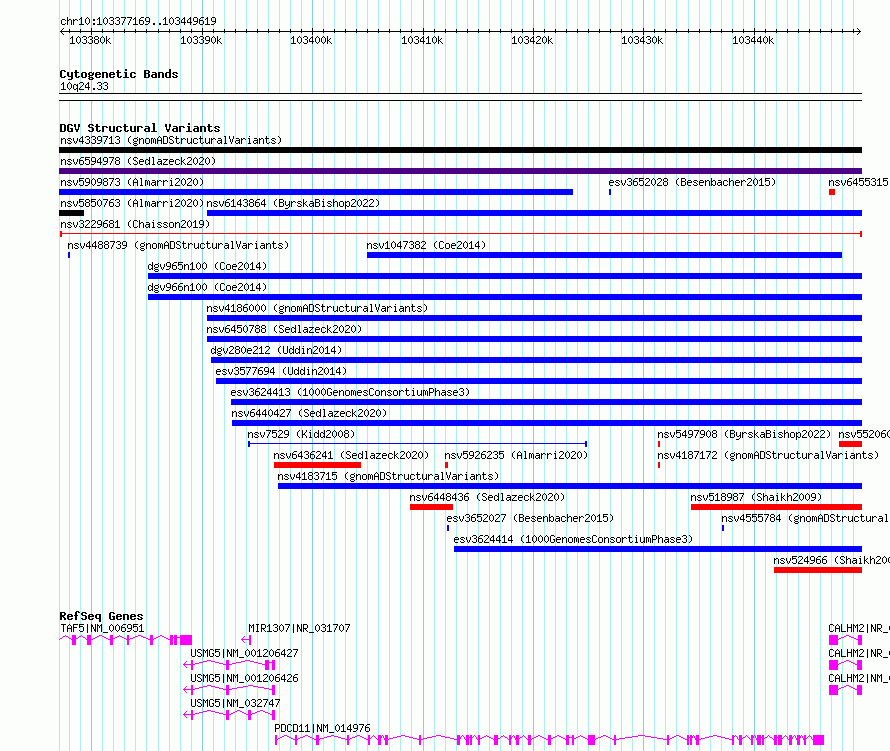Click the USMG5|NM_001206427 transcript label

point(244,653)
